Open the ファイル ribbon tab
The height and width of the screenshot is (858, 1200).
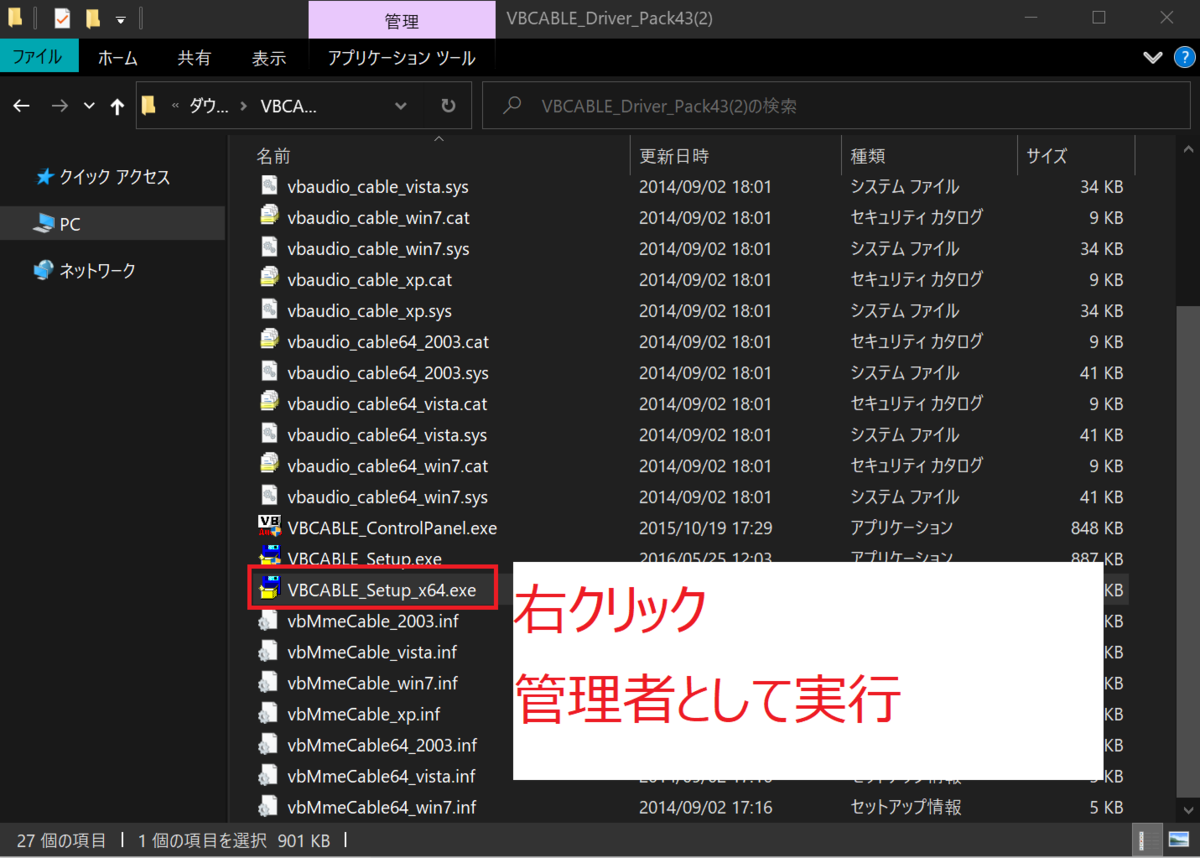click(x=40, y=58)
